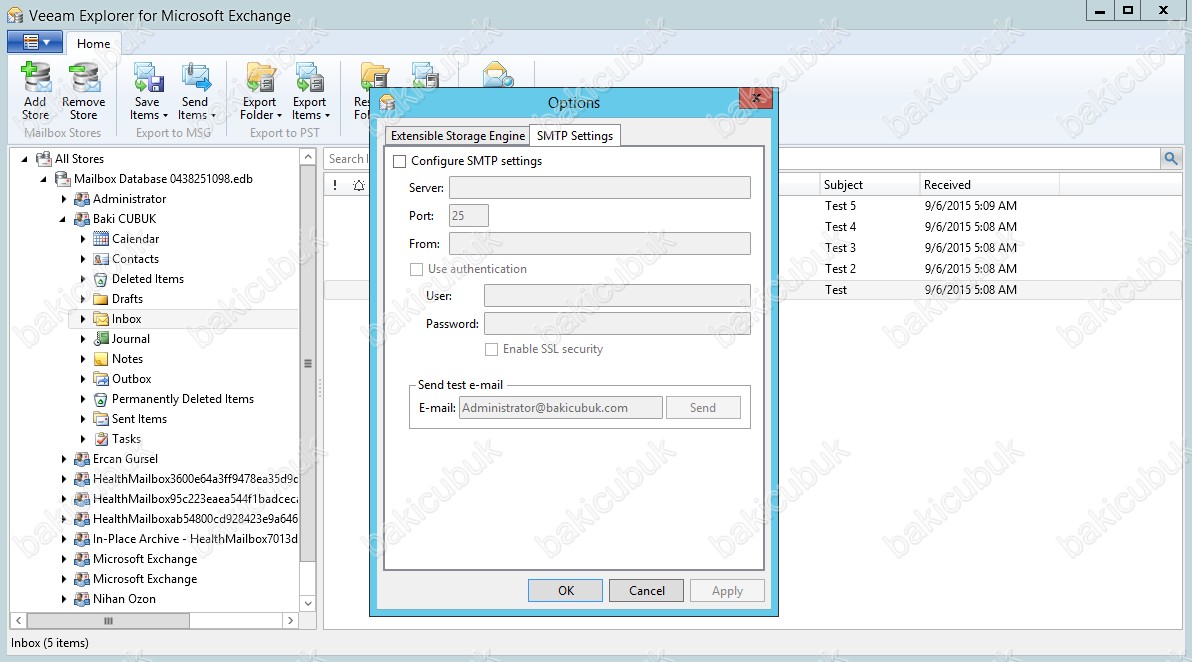The width and height of the screenshot is (1192, 662).
Task: Click the tree vertical scrollbar thumb
Action: coord(308,363)
